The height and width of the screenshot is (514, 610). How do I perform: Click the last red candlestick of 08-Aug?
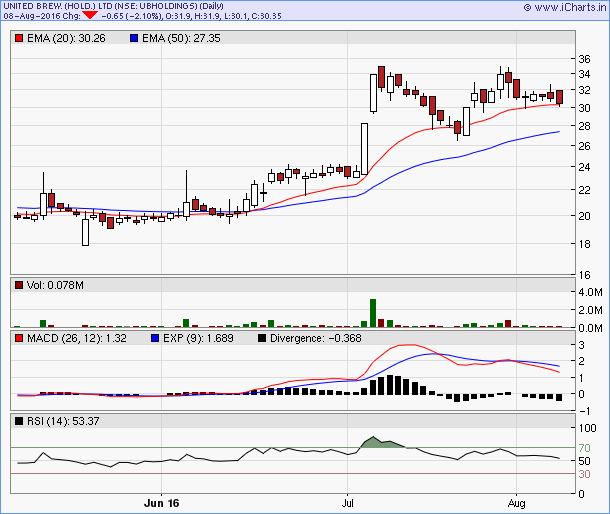[x=559, y=97]
